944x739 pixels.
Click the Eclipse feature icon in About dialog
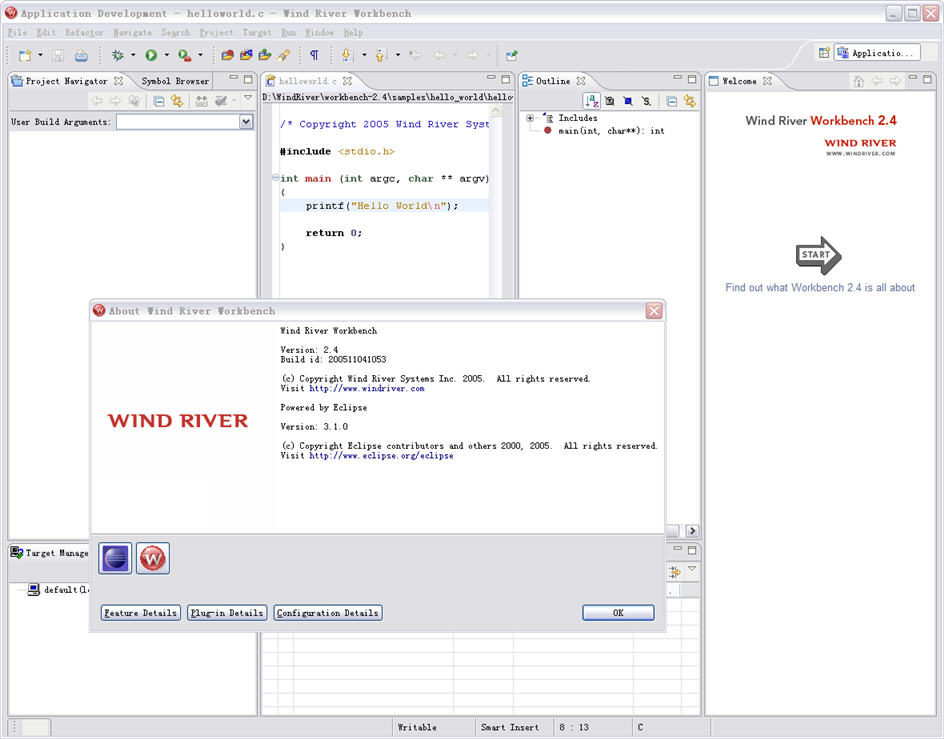[115, 558]
